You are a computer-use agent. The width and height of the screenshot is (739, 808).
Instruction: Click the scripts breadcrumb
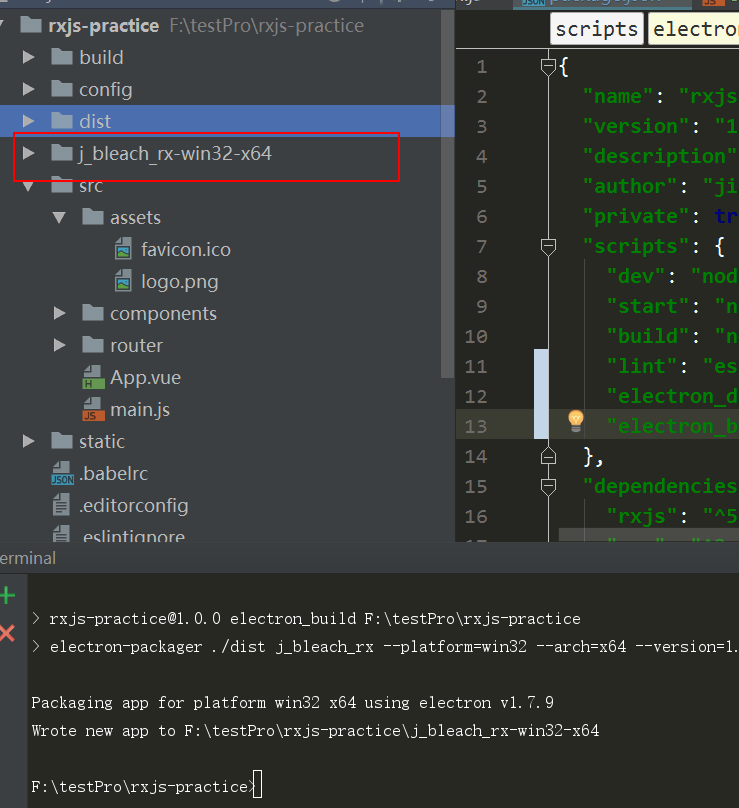[x=597, y=29]
